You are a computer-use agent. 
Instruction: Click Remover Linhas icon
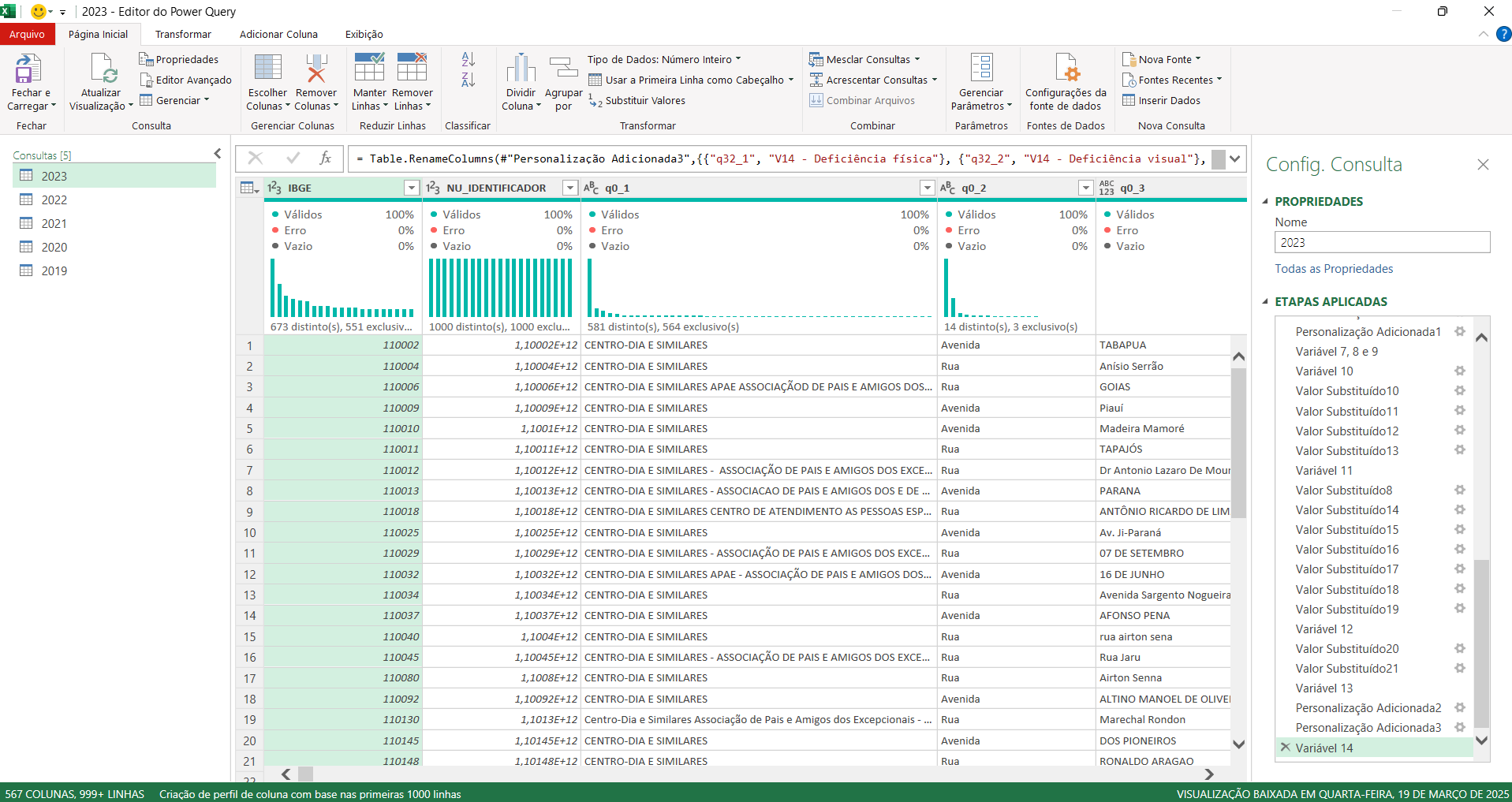pos(412,67)
